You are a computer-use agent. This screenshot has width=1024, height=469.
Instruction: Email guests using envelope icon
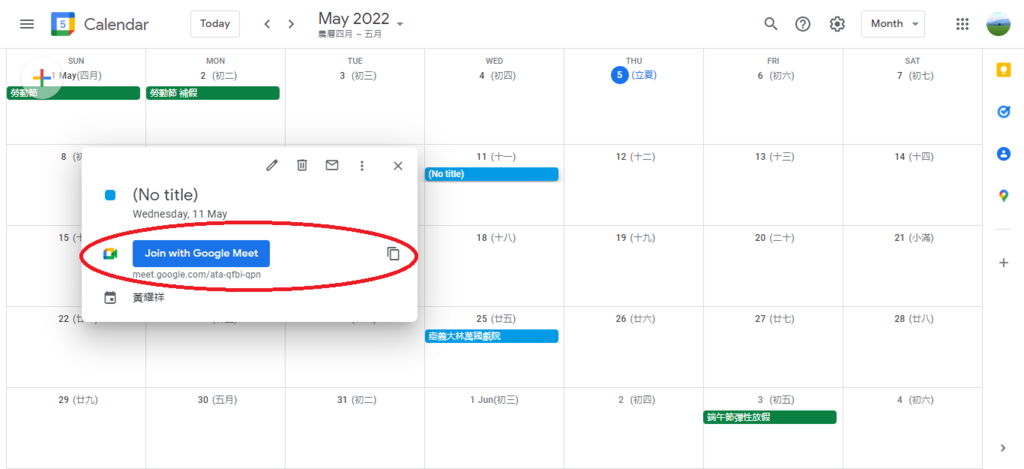[332, 166]
